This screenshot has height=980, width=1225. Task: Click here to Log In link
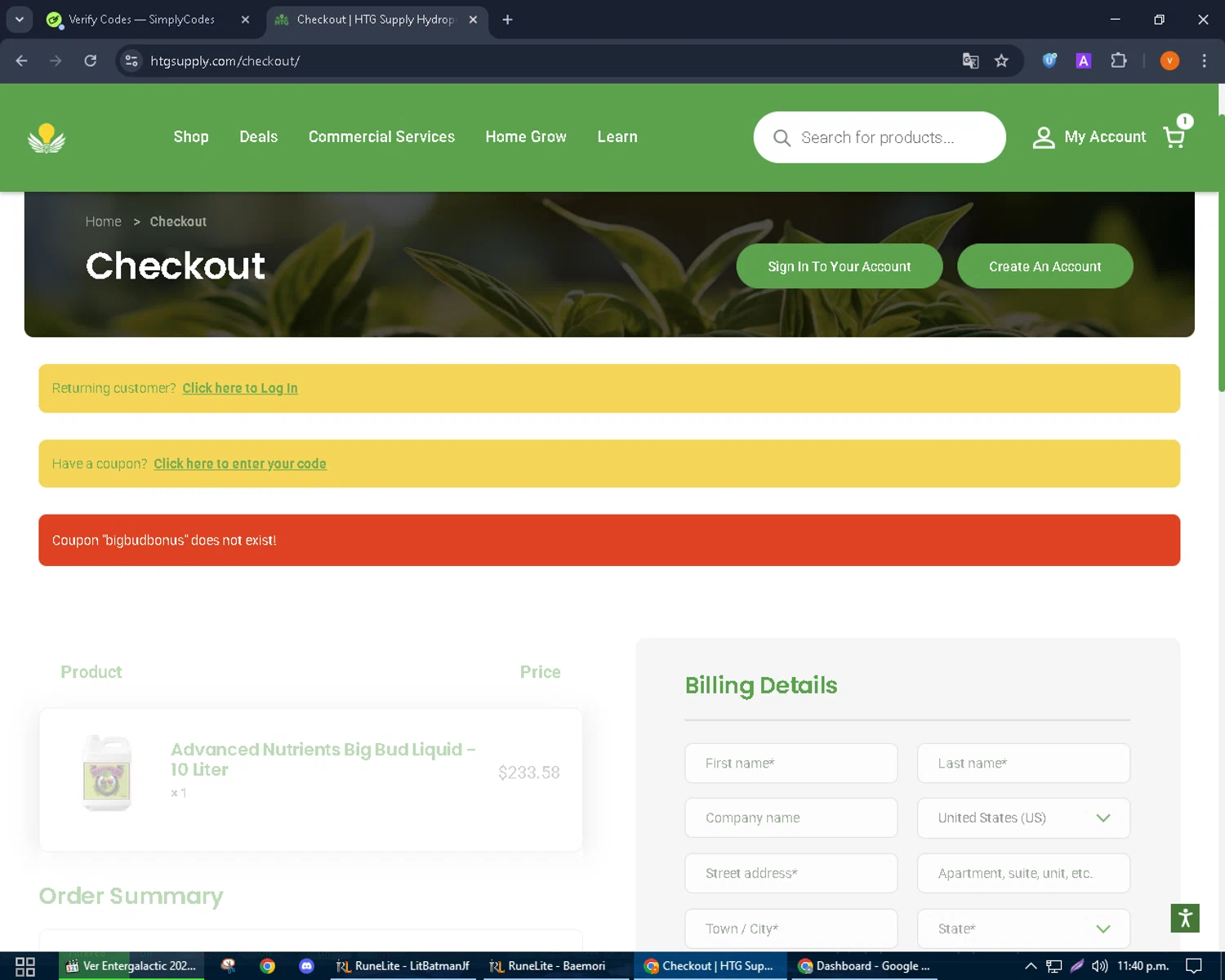coord(240,389)
